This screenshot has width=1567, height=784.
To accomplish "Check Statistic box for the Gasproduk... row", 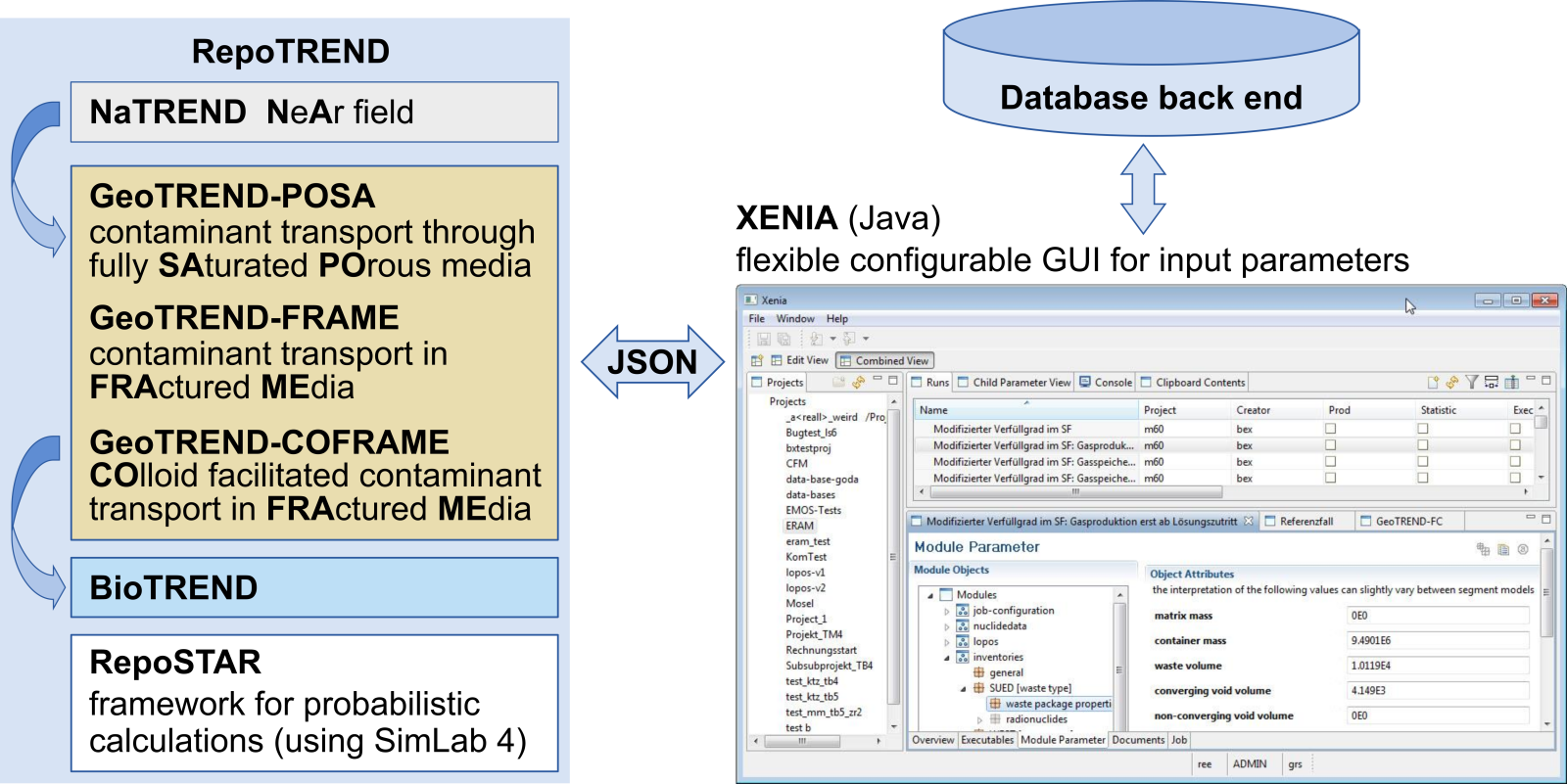I will point(1423,445).
